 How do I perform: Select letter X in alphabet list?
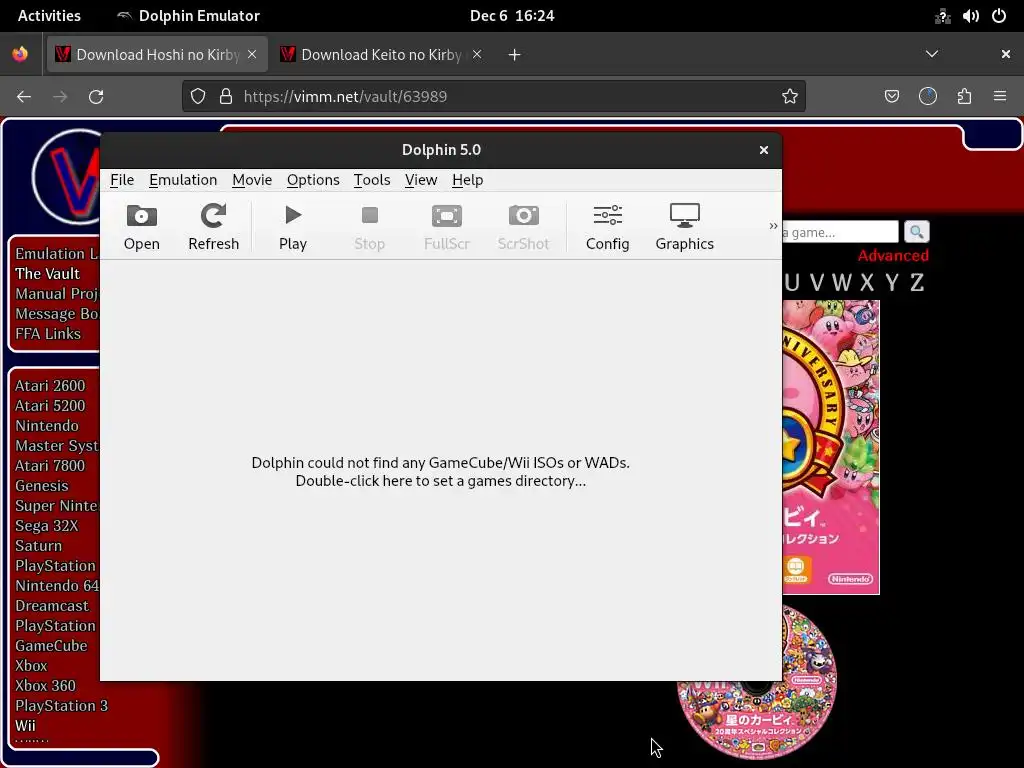[x=867, y=283]
